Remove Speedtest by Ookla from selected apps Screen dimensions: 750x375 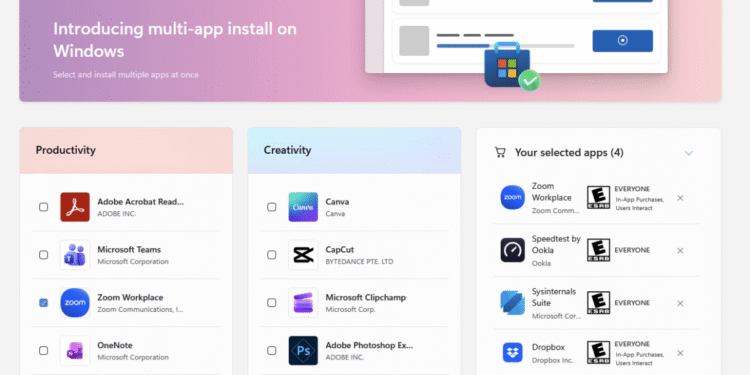680,251
